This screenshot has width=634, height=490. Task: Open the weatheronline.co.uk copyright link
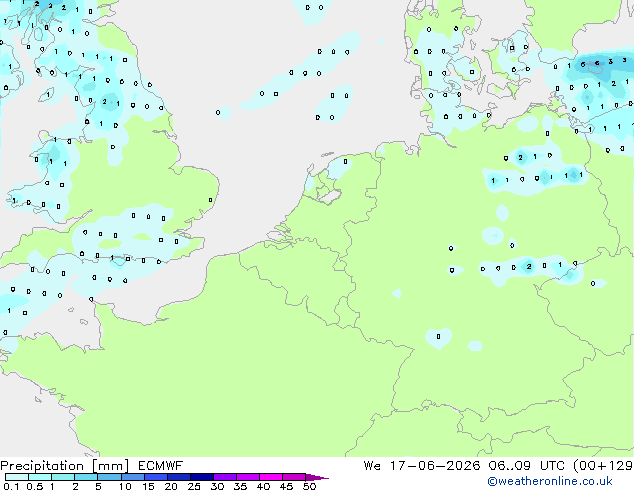[550, 481]
